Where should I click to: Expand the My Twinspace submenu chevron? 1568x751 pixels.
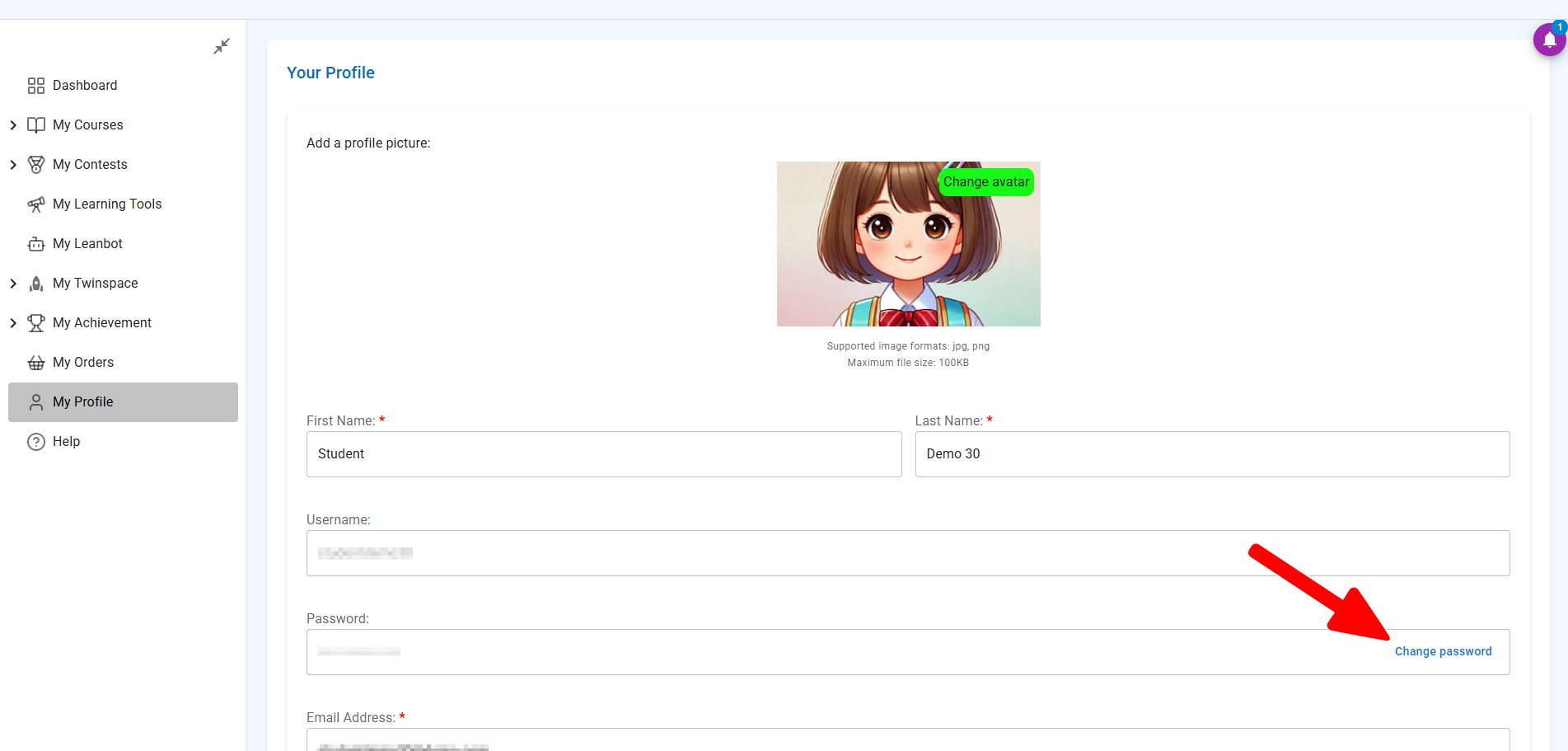[x=13, y=284]
